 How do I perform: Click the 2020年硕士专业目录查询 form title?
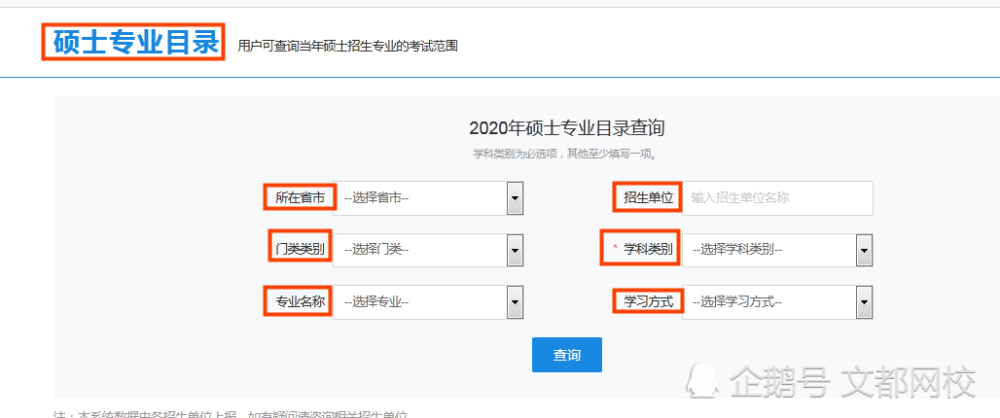click(x=567, y=128)
